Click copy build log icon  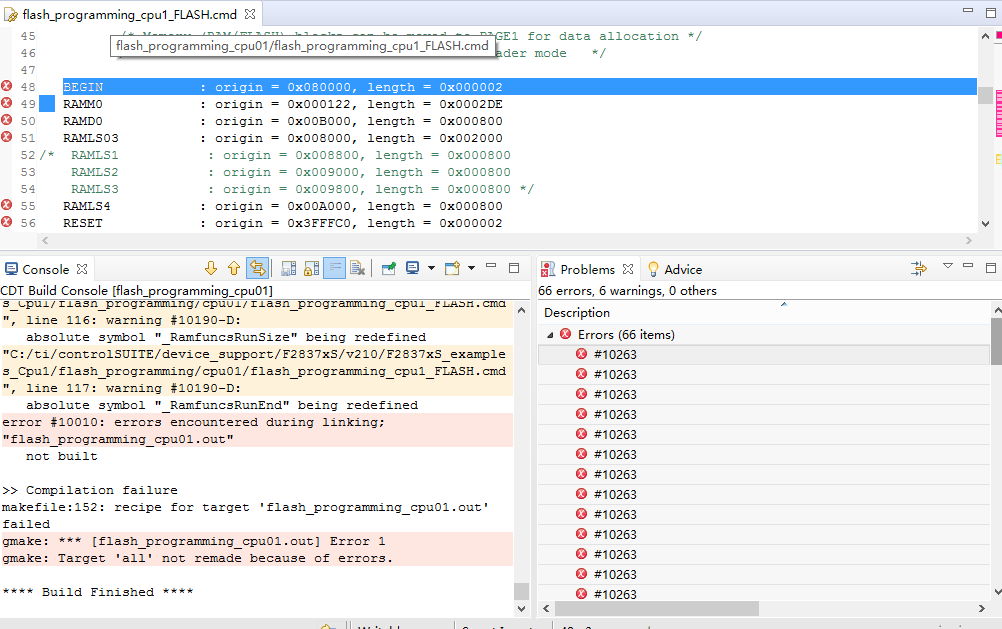tap(289, 268)
